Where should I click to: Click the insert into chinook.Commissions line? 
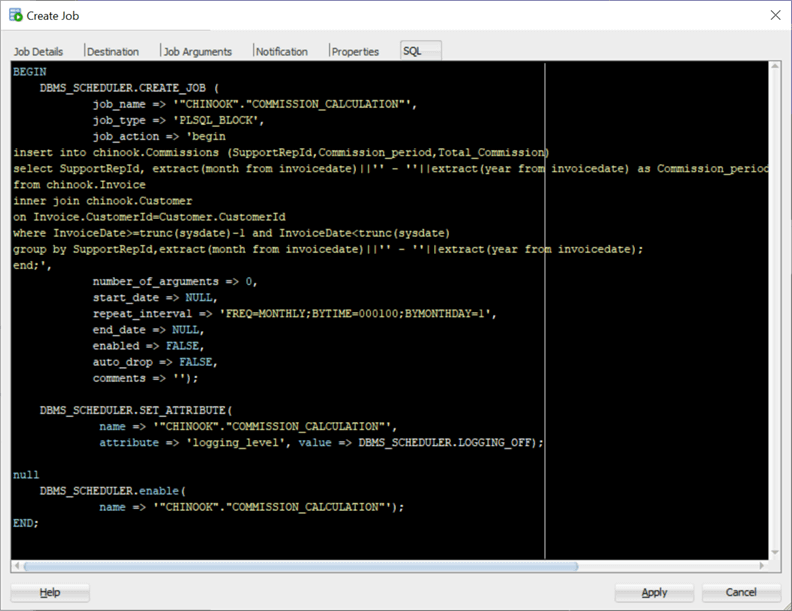281,152
